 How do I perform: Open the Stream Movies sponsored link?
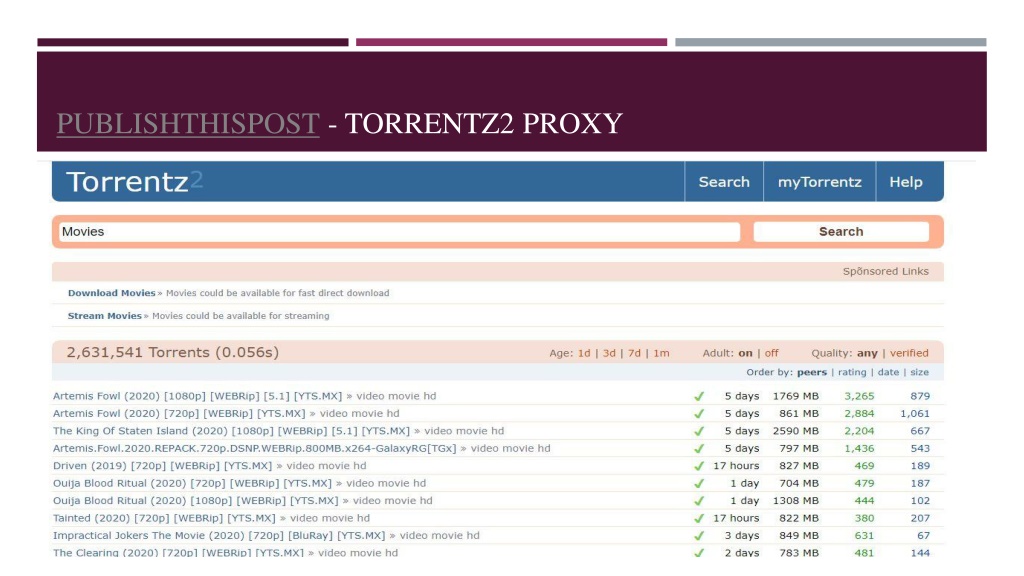tap(104, 315)
